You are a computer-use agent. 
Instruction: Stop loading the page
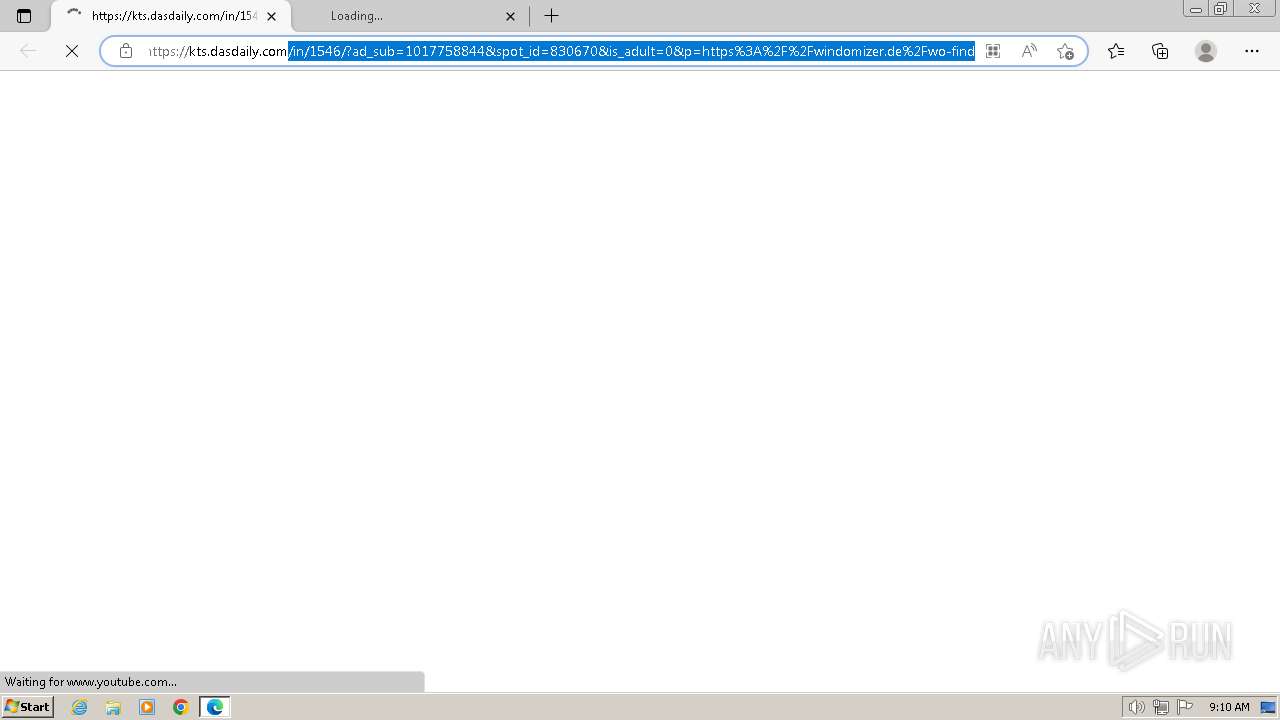(72, 51)
